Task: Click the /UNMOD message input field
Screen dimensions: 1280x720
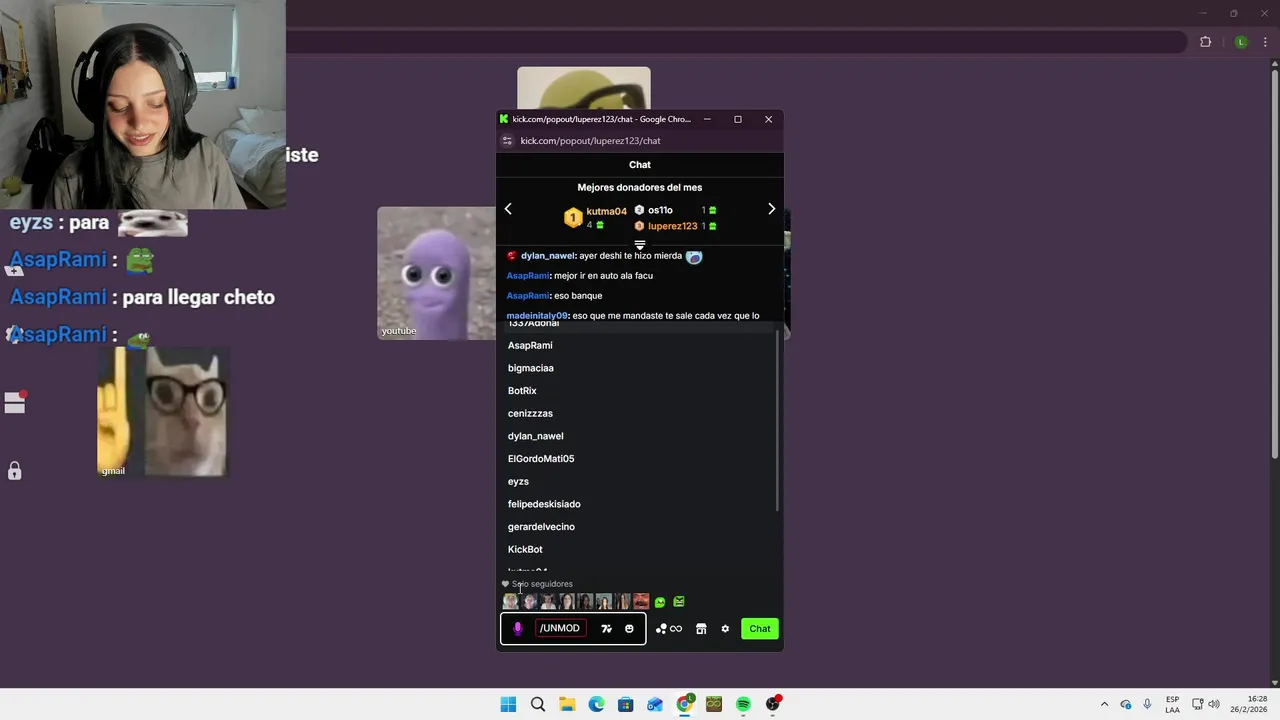Action: pos(560,628)
